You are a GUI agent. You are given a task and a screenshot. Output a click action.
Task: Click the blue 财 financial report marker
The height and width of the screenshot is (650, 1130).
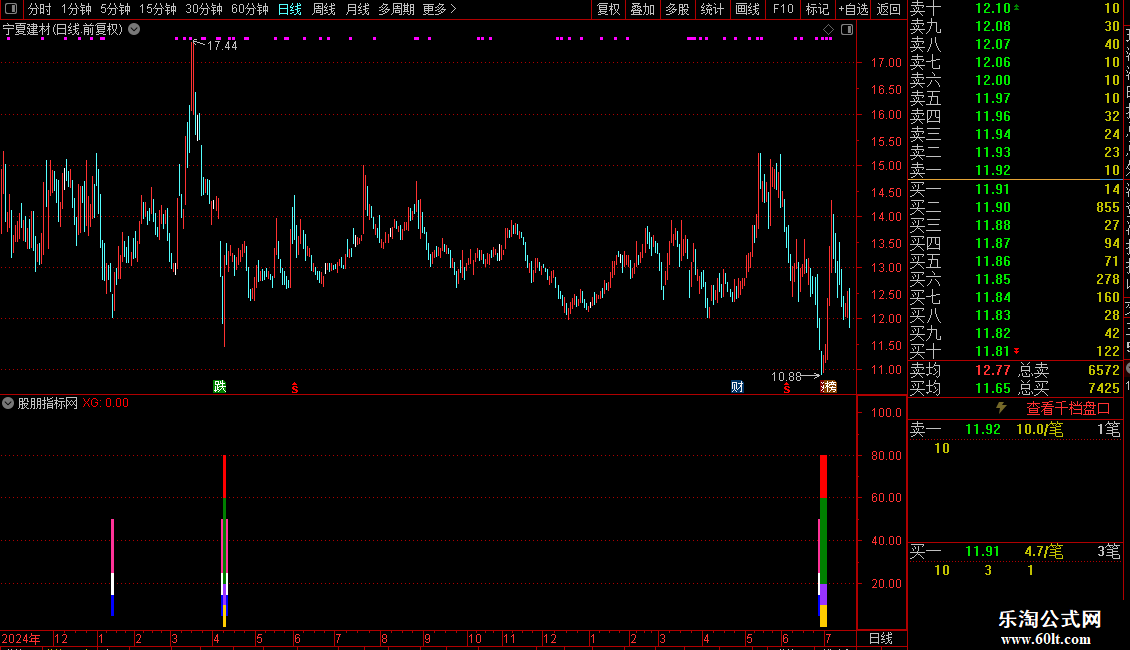(x=737, y=386)
